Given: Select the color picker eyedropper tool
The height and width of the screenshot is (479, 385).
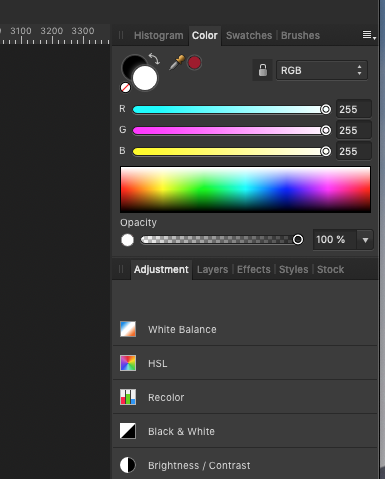Looking at the screenshot, I should [177, 62].
